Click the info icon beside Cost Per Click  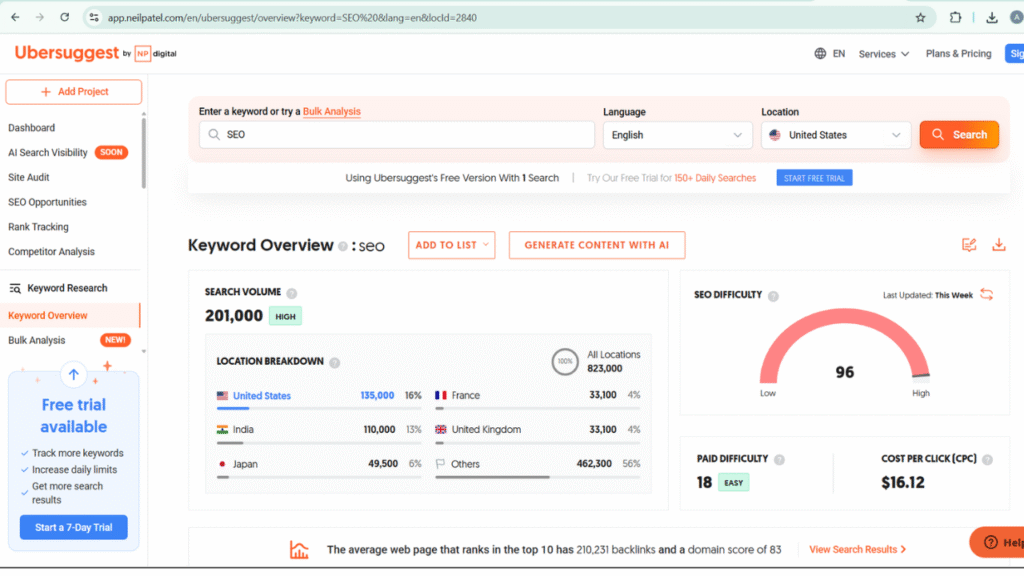(x=987, y=459)
